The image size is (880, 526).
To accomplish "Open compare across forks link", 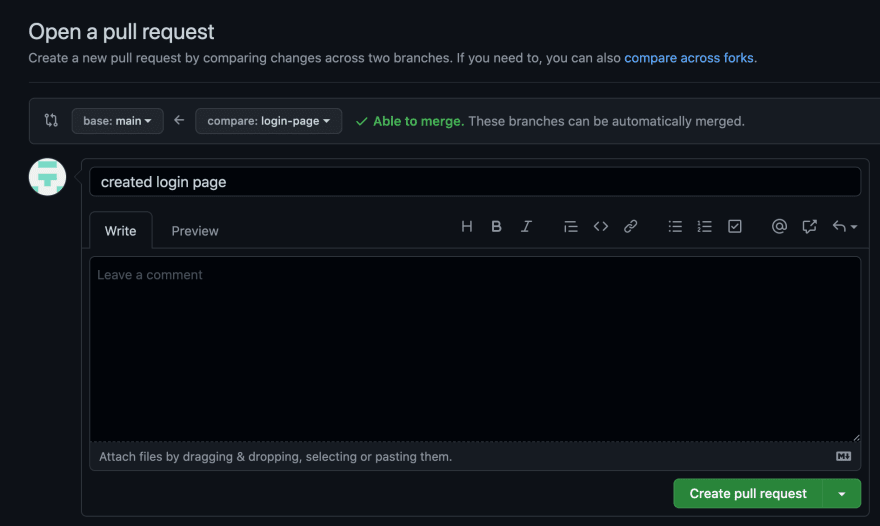I will point(689,58).
